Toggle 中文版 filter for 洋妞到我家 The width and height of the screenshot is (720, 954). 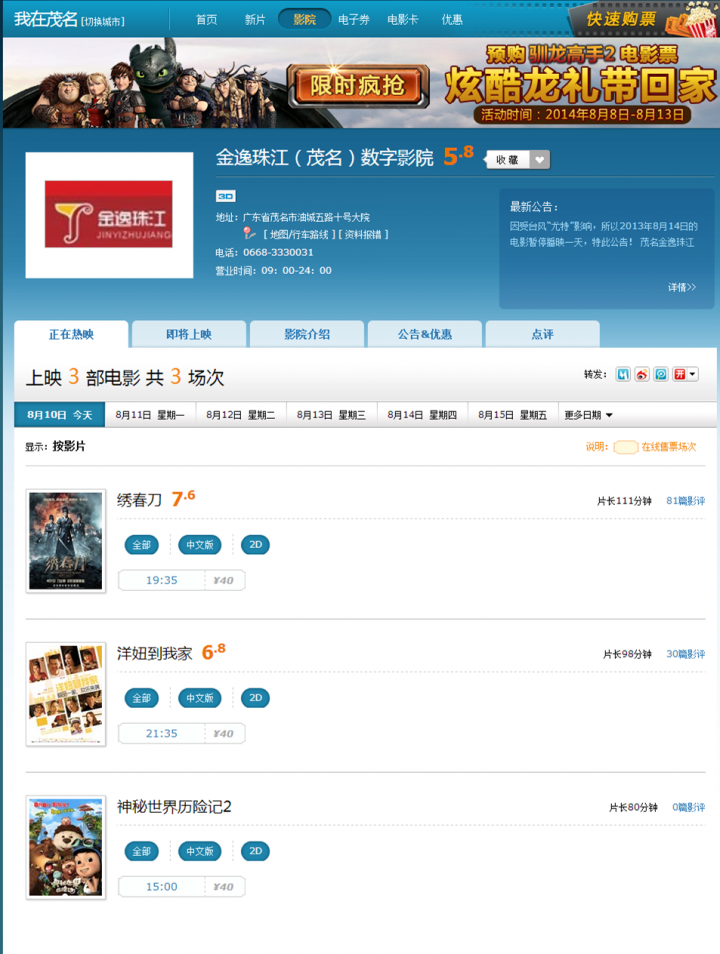tap(200, 698)
